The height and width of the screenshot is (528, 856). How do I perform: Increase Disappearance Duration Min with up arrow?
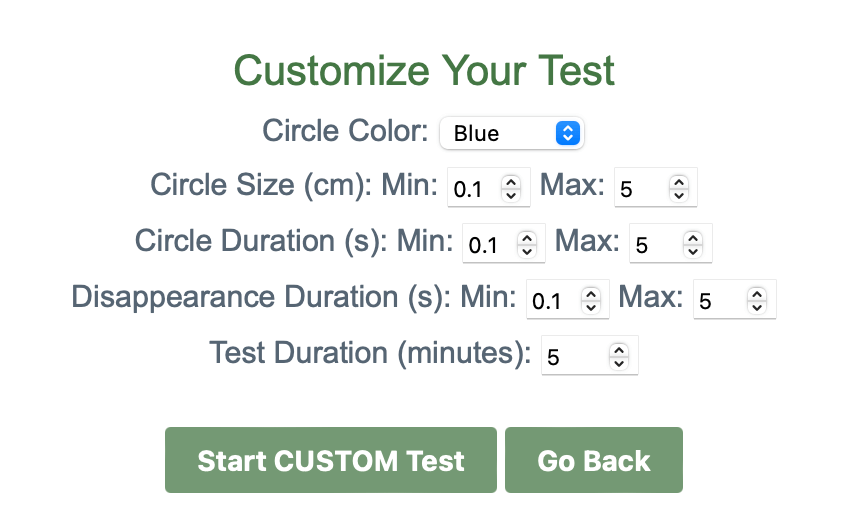590,294
